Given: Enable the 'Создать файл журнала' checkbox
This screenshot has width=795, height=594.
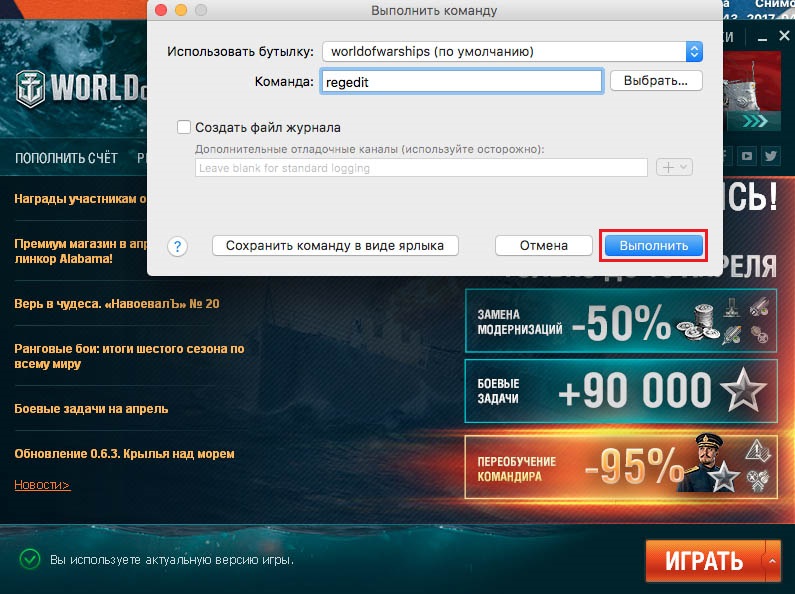Looking at the screenshot, I should pyautogui.click(x=184, y=127).
